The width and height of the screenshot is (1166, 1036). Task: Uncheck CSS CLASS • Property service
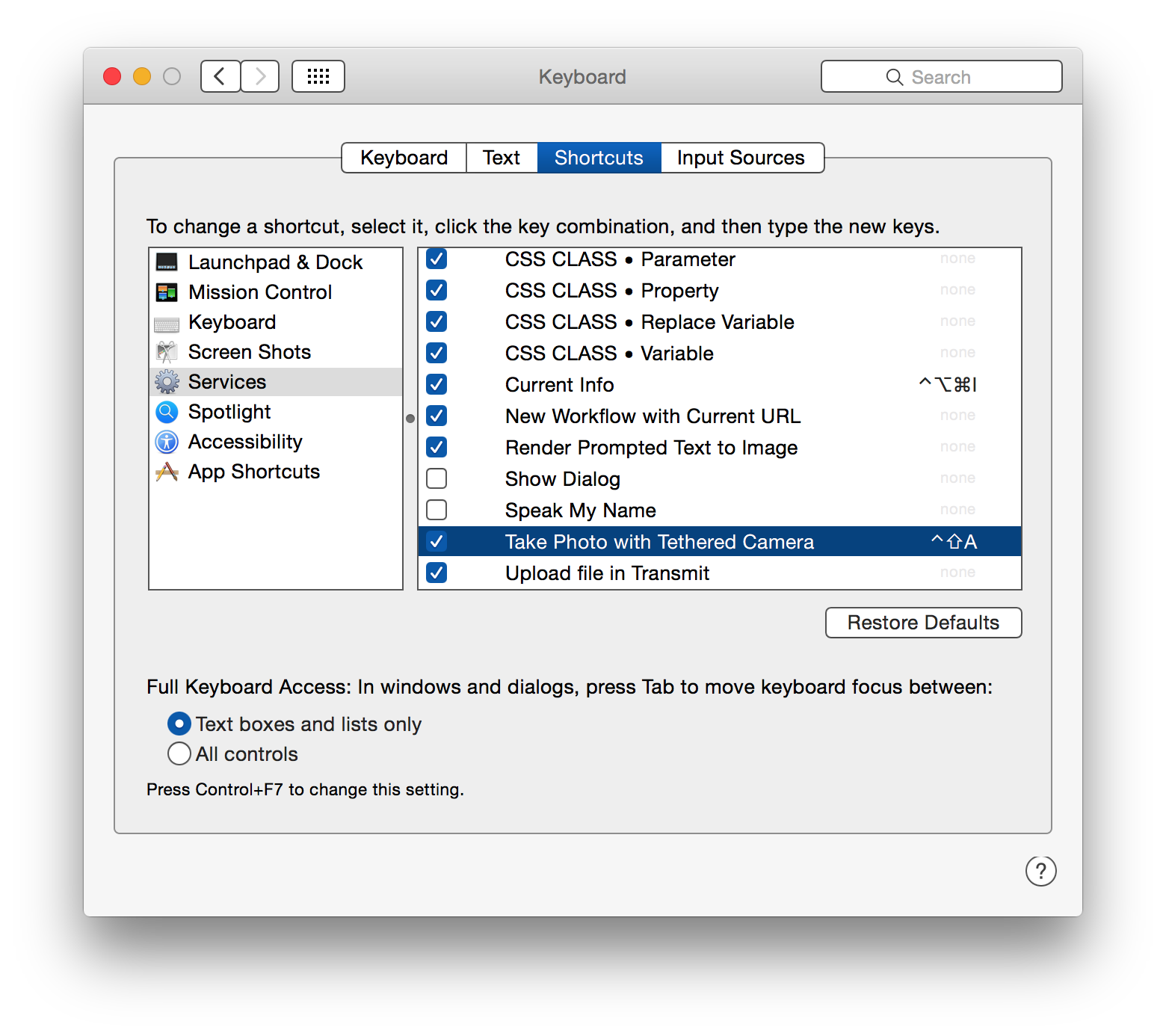tap(437, 290)
